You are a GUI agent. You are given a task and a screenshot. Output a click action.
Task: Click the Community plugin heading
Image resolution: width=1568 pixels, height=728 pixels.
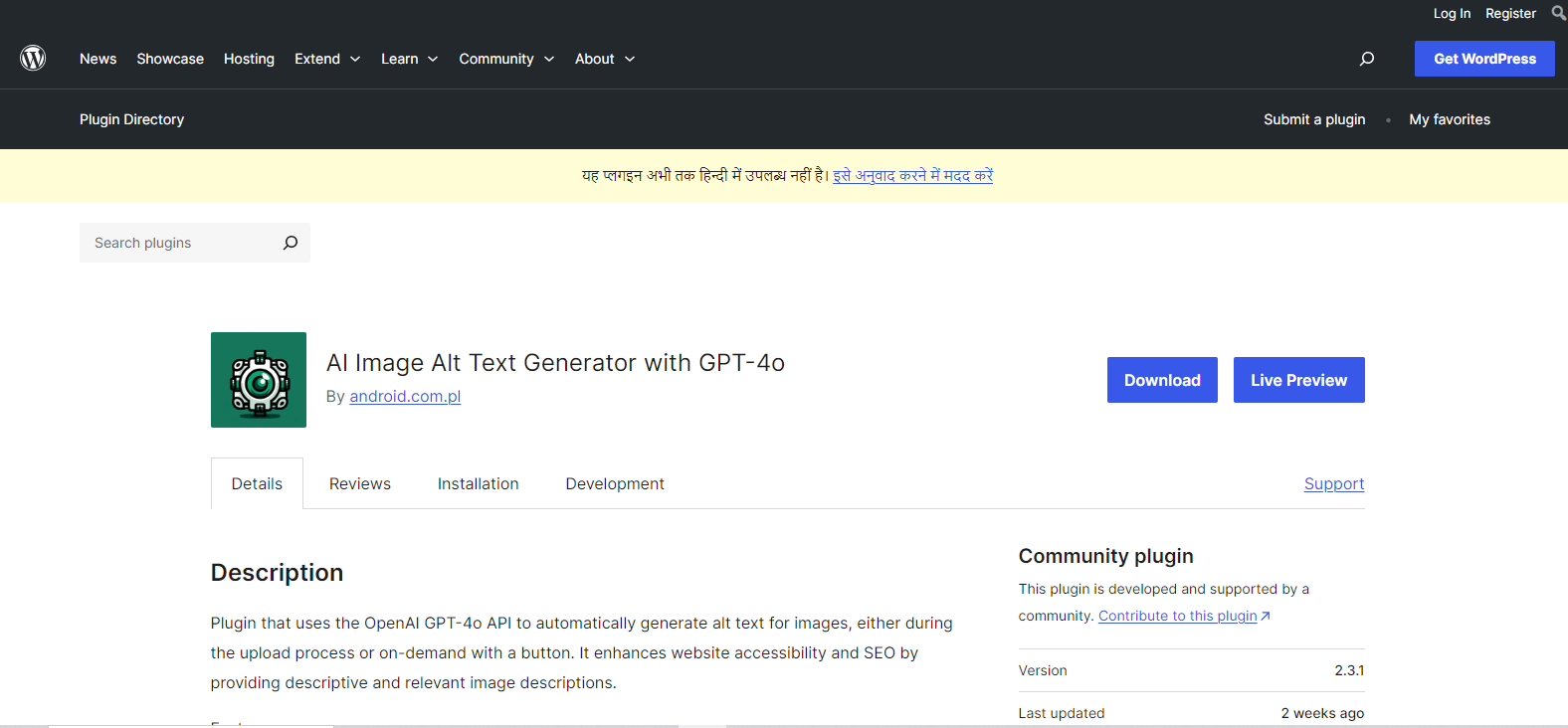point(1106,556)
